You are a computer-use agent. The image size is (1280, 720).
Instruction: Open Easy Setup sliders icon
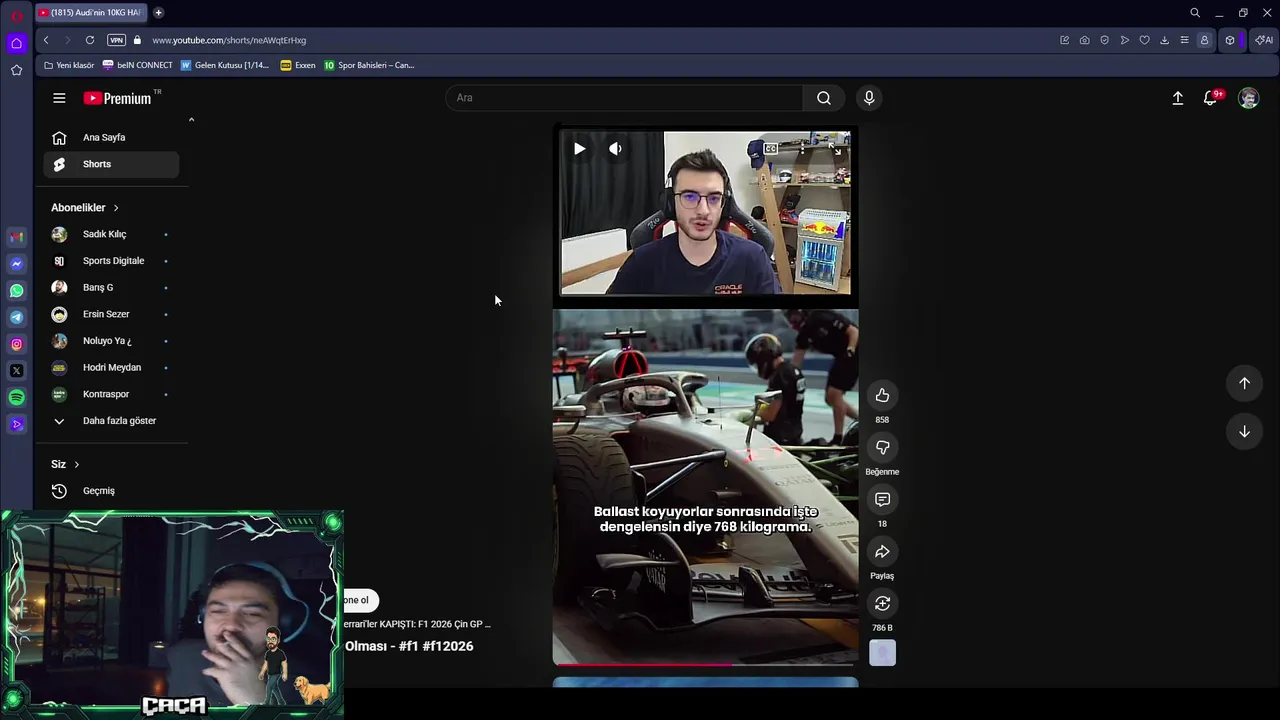pyautogui.click(x=1184, y=40)
